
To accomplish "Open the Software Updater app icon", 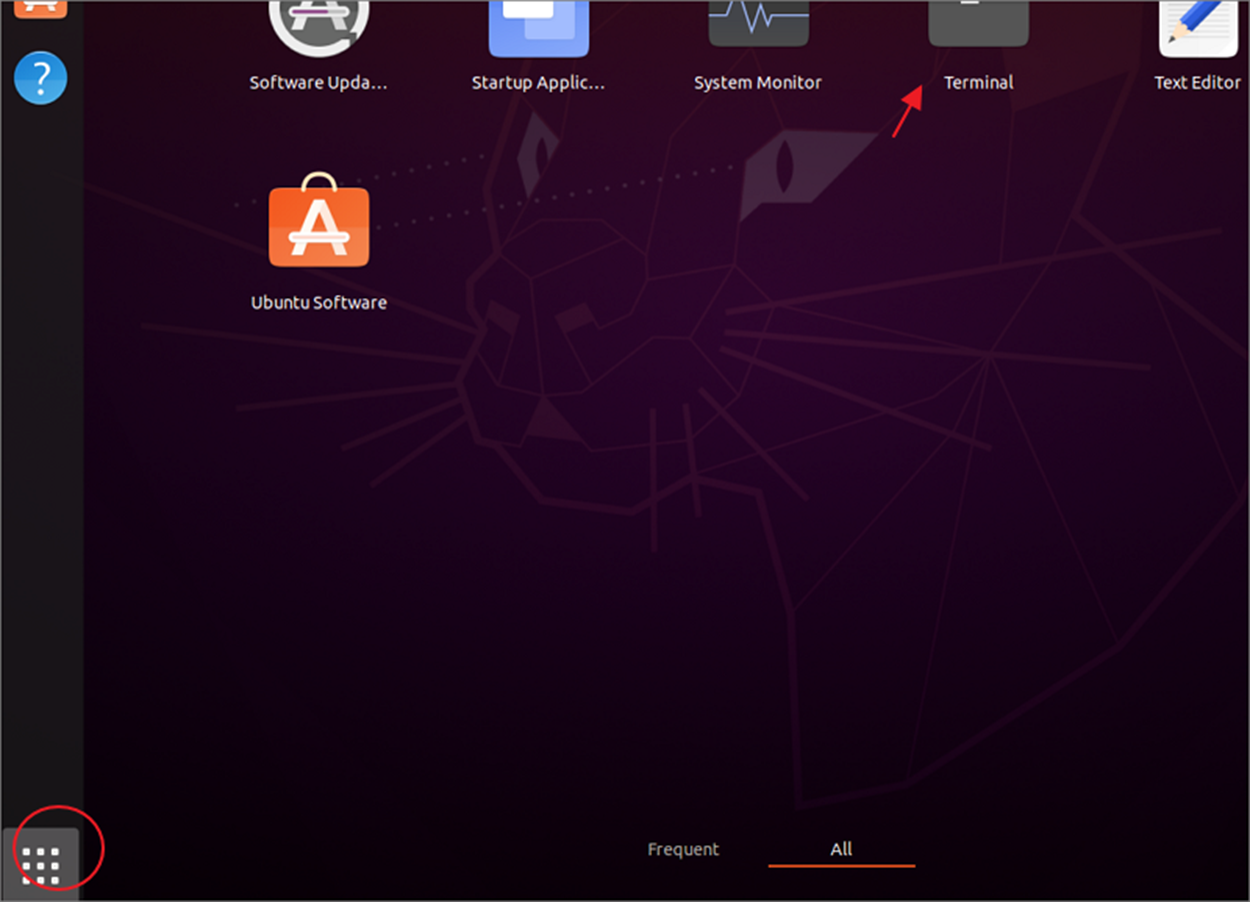I will (x=319, y=28).
